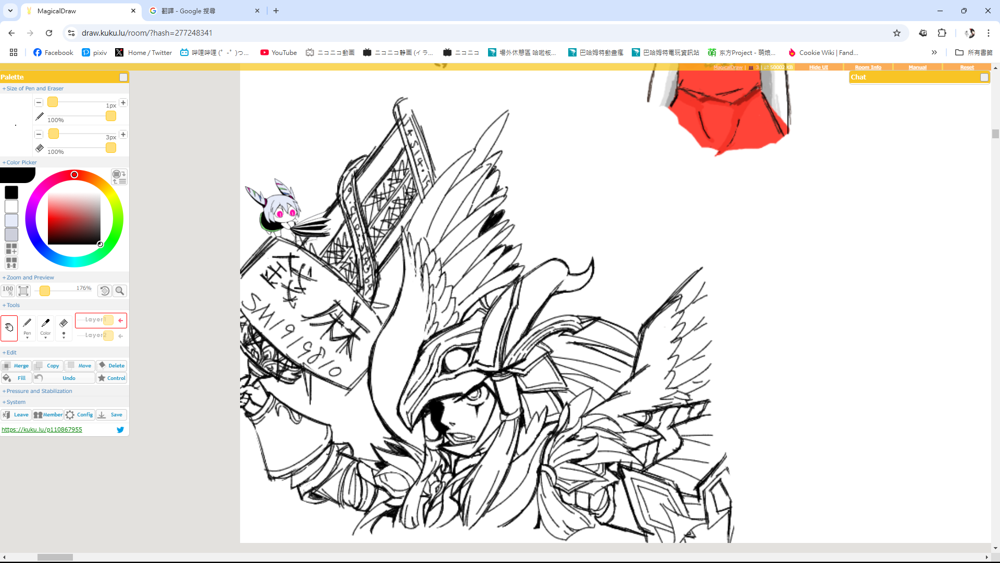The height and width of the screenshot is (563, 1000).
Task: Open the kuku.lu room URL link
Action: point(41,430)
